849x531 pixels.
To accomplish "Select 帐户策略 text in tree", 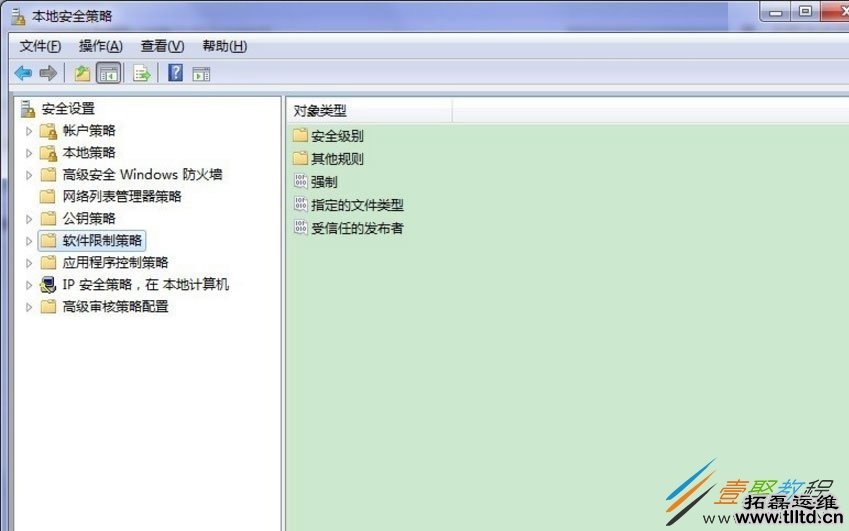I will click(x=89, y=130).
